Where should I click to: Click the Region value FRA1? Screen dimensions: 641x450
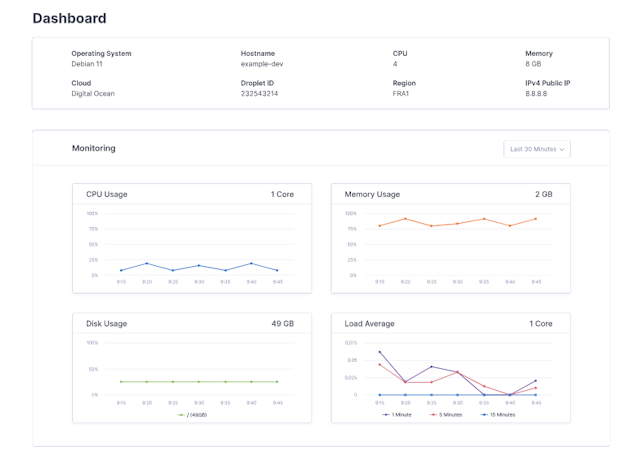click(x=403, y=94)
